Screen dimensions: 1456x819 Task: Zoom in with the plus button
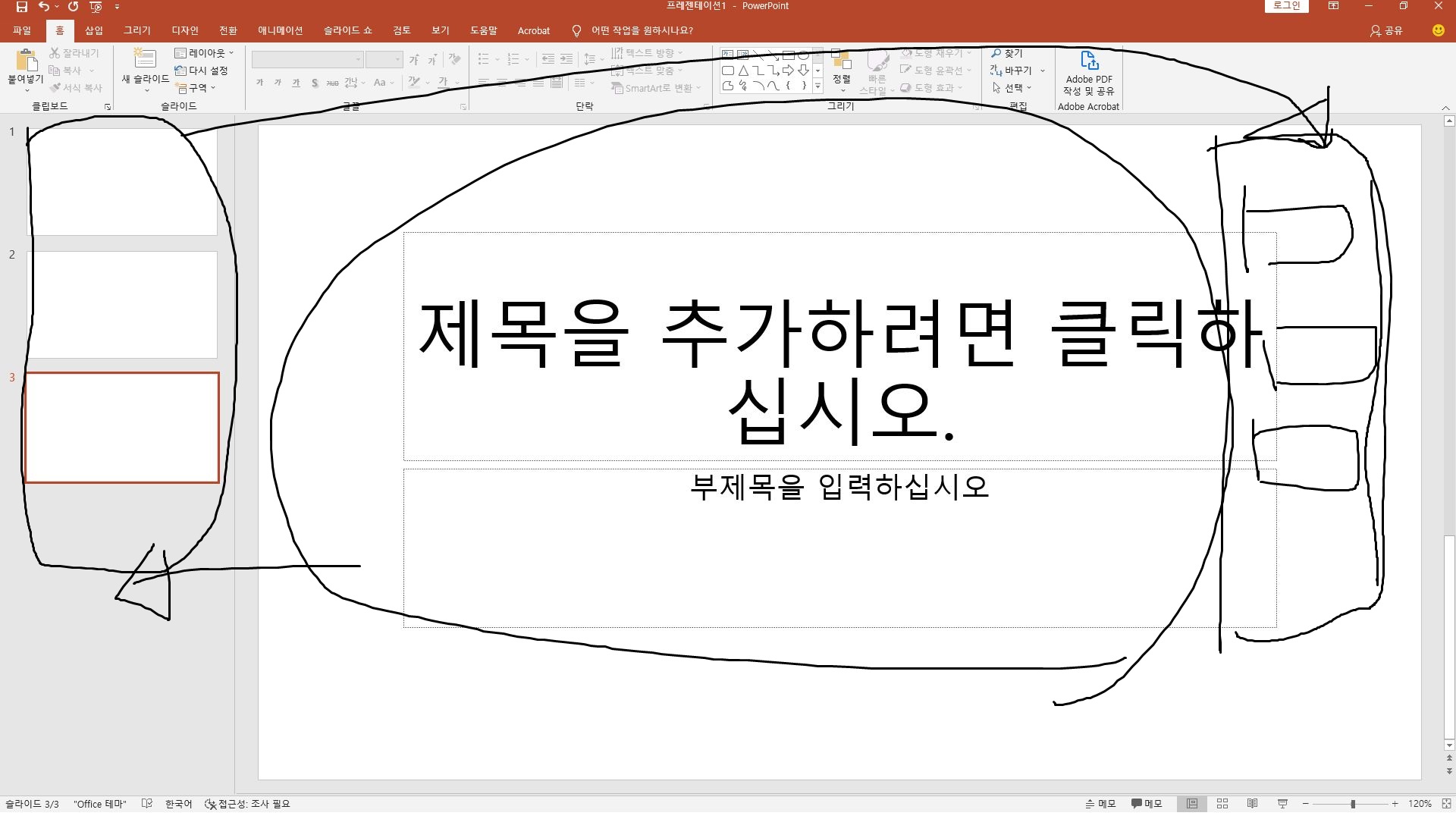[1395, 804]
